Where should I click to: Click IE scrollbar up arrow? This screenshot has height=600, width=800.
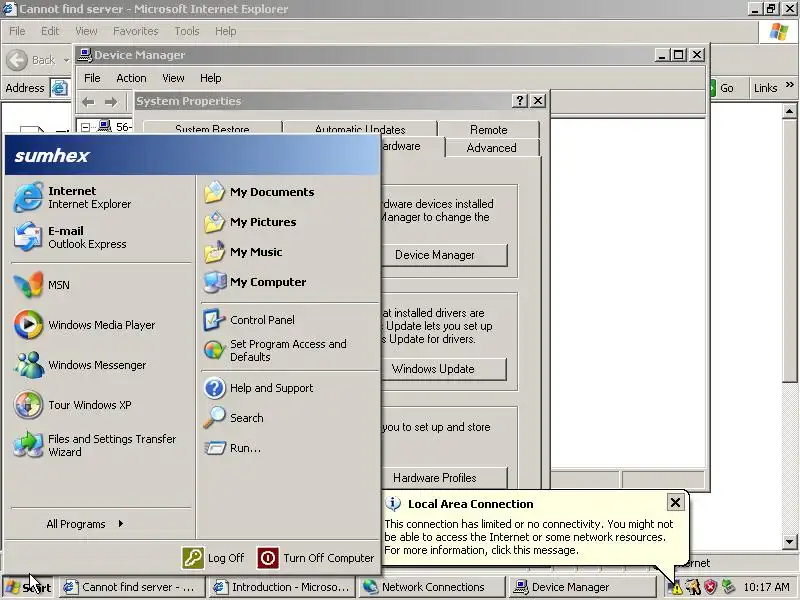(x=789, y=111)
